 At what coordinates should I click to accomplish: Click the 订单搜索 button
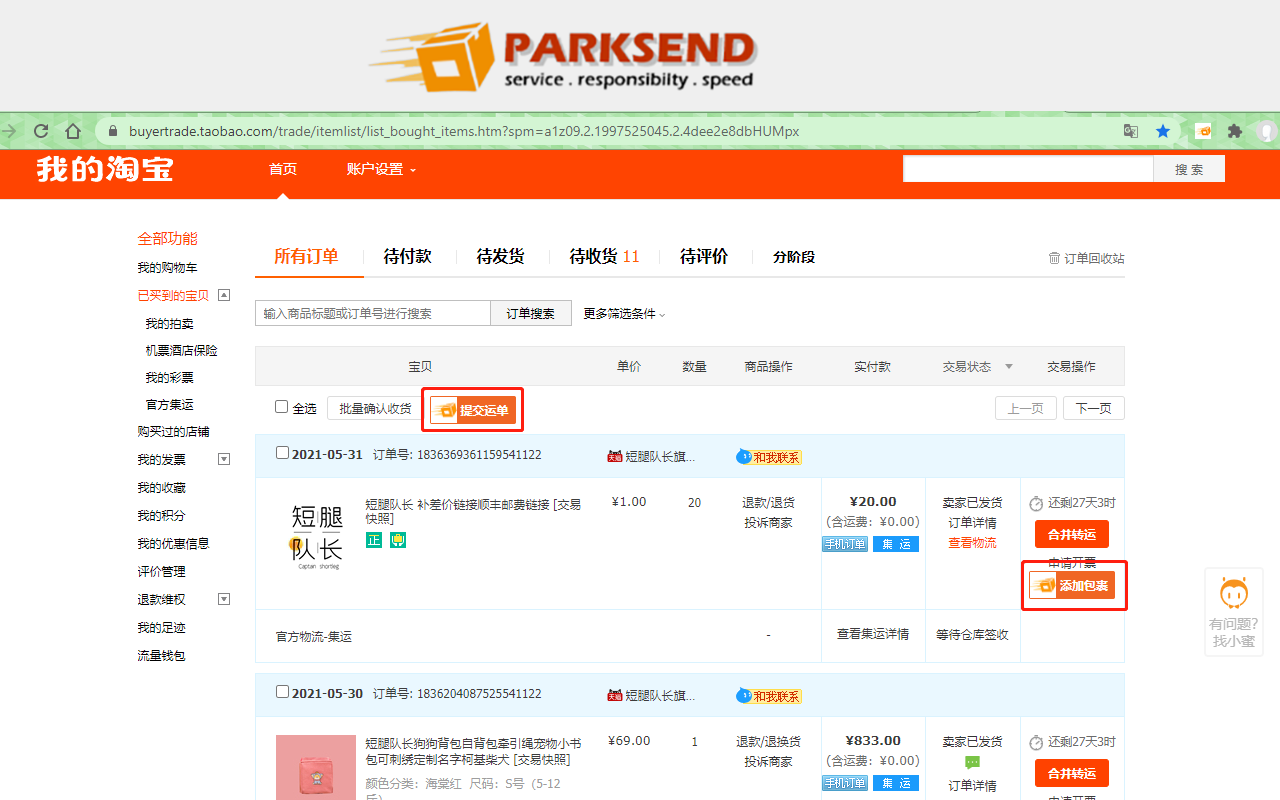[530, 313]
